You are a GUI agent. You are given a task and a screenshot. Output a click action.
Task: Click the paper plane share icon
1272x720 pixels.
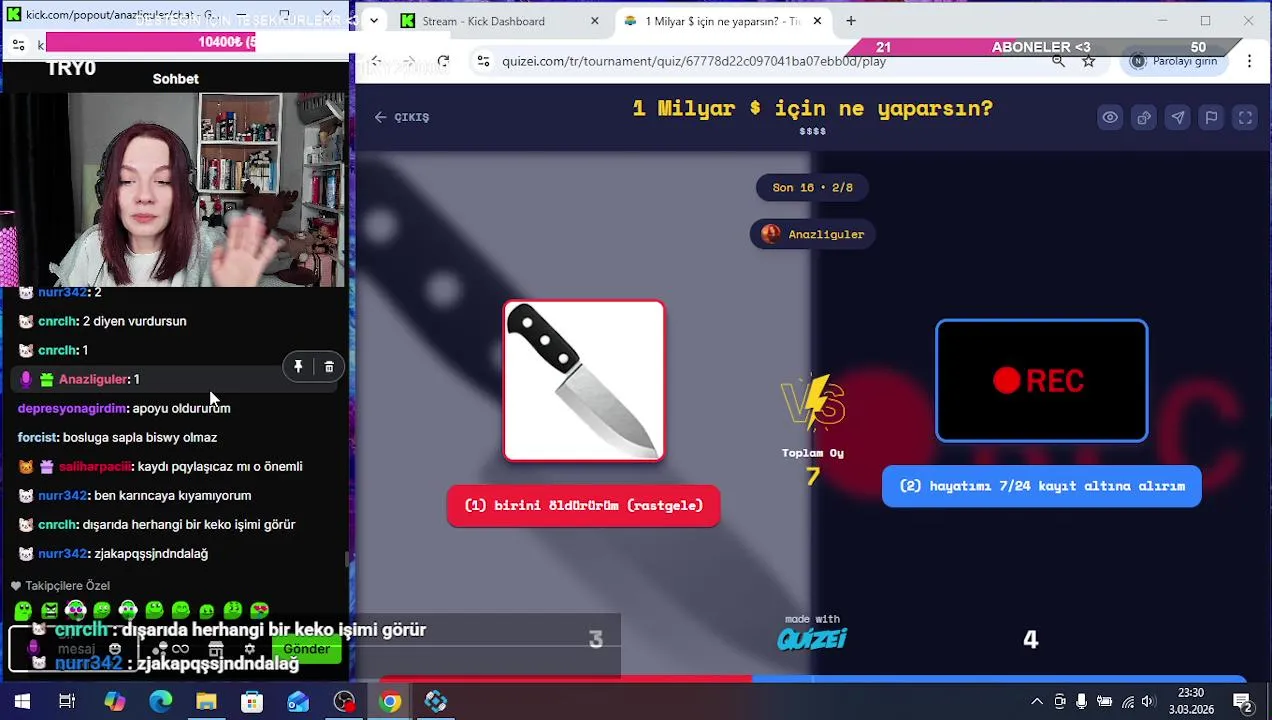click(x=1178, y=117)
